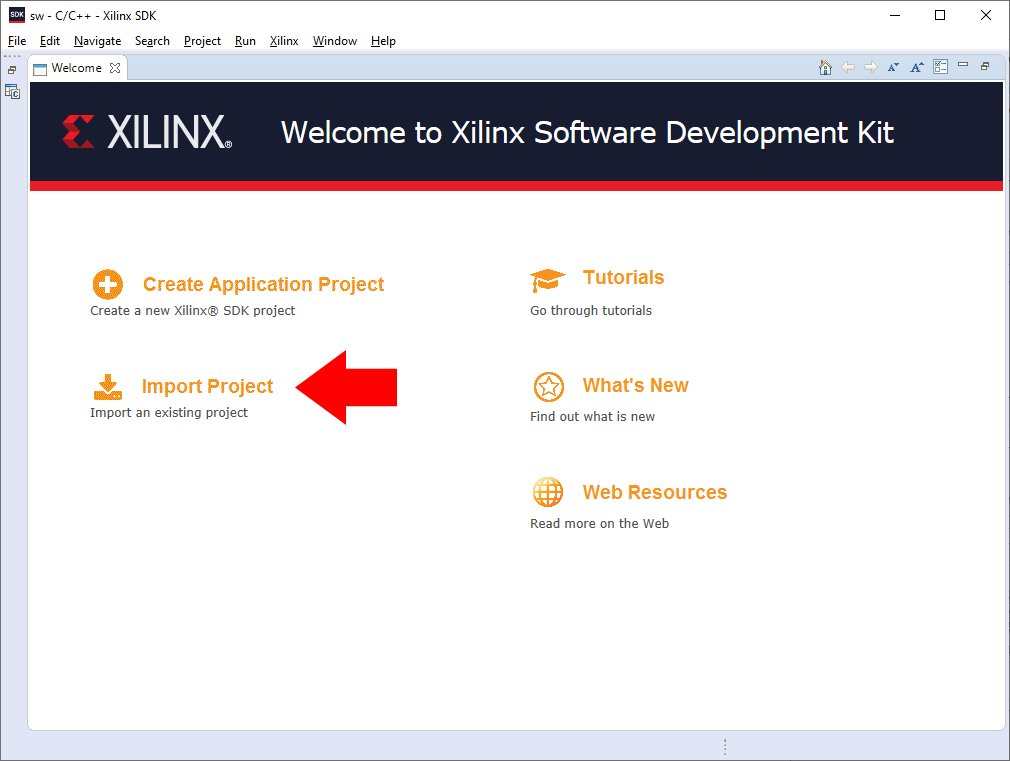Open the C/C++ perspective icon in left sidebar
Viewport: 1010px width, 761px height.
point(12,92)
